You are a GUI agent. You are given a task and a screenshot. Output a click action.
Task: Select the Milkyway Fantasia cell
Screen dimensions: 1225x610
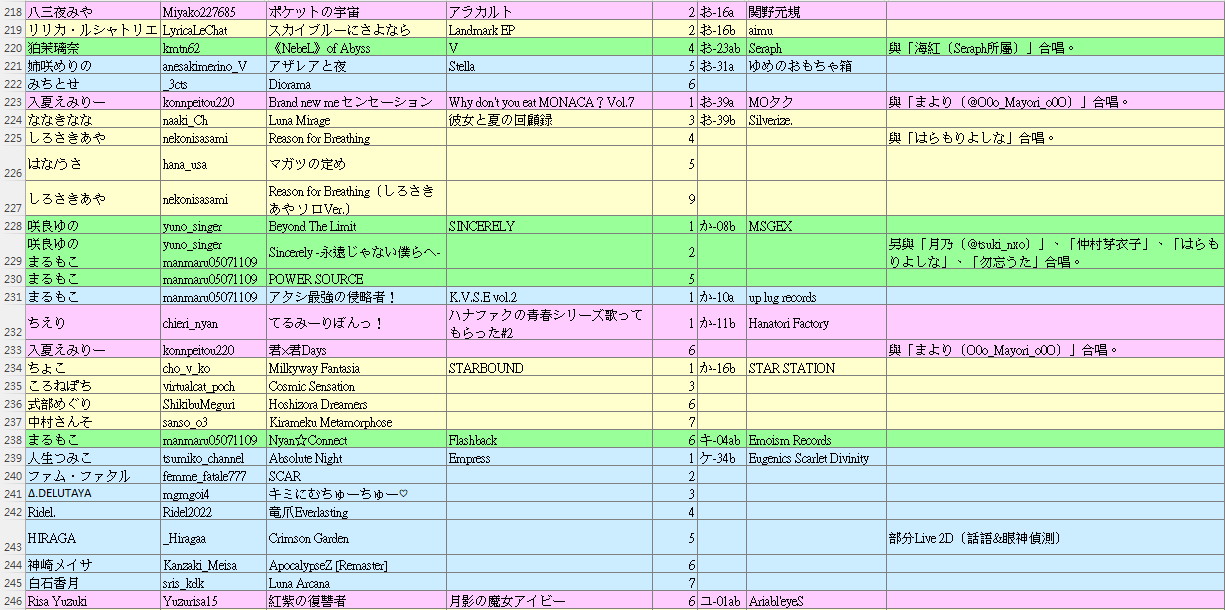(x=355, y=369)
